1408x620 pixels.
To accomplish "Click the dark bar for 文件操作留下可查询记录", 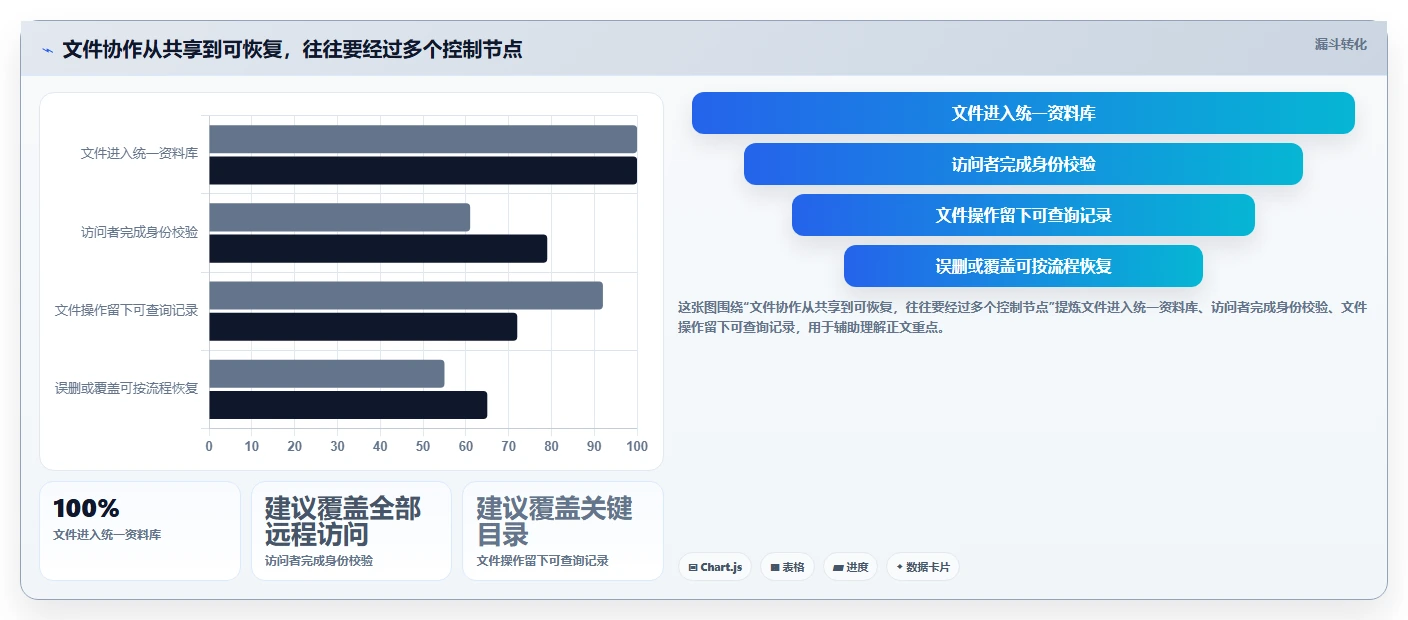I will pos(363,326).
